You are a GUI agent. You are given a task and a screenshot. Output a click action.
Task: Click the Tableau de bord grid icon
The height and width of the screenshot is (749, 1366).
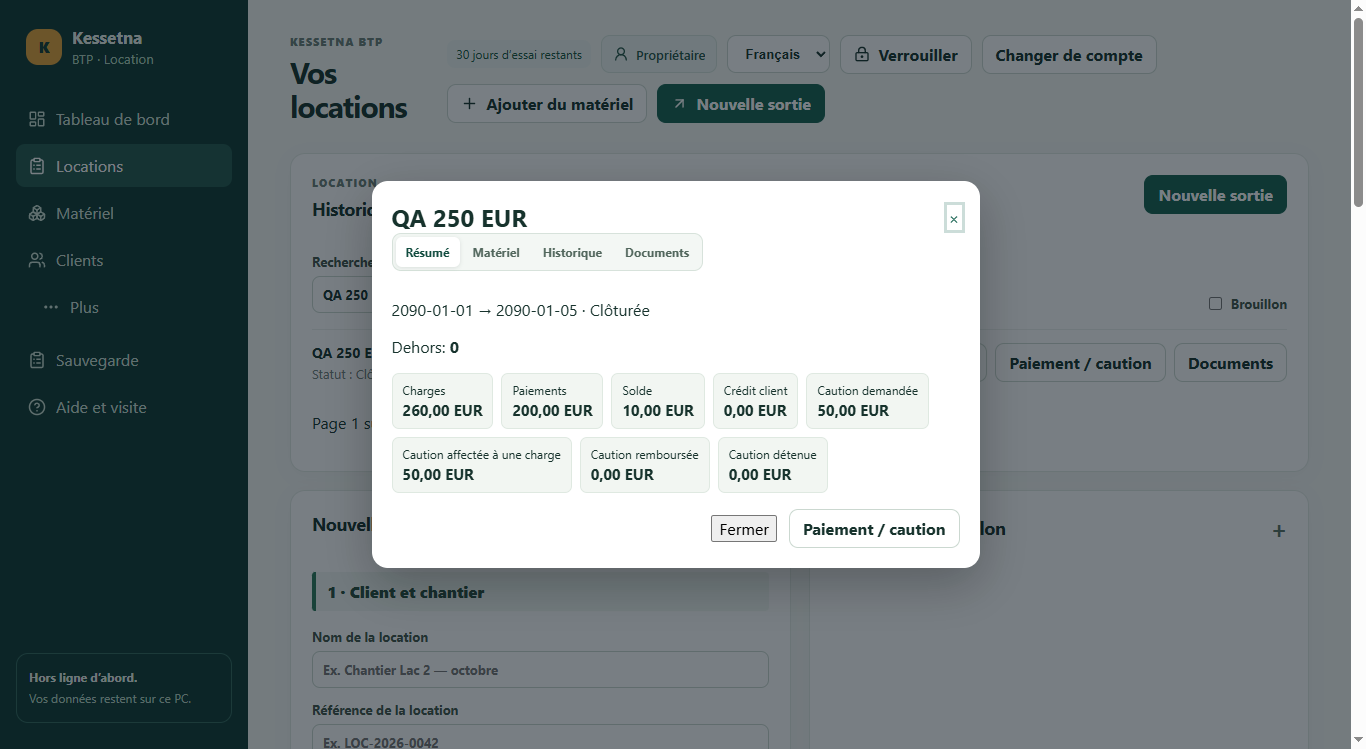tap(37, 119)
